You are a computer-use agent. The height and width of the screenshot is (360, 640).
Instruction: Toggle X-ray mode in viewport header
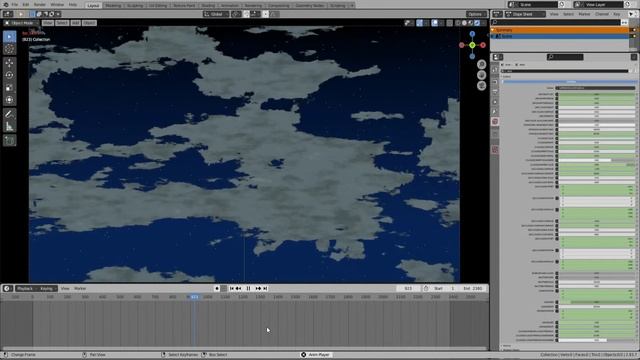[x=449, y=23]
